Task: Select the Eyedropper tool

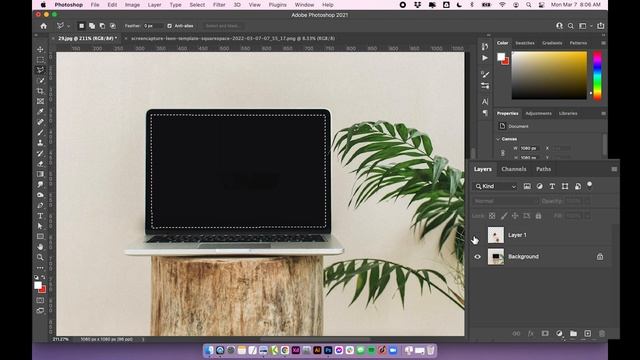Action: 40,111
